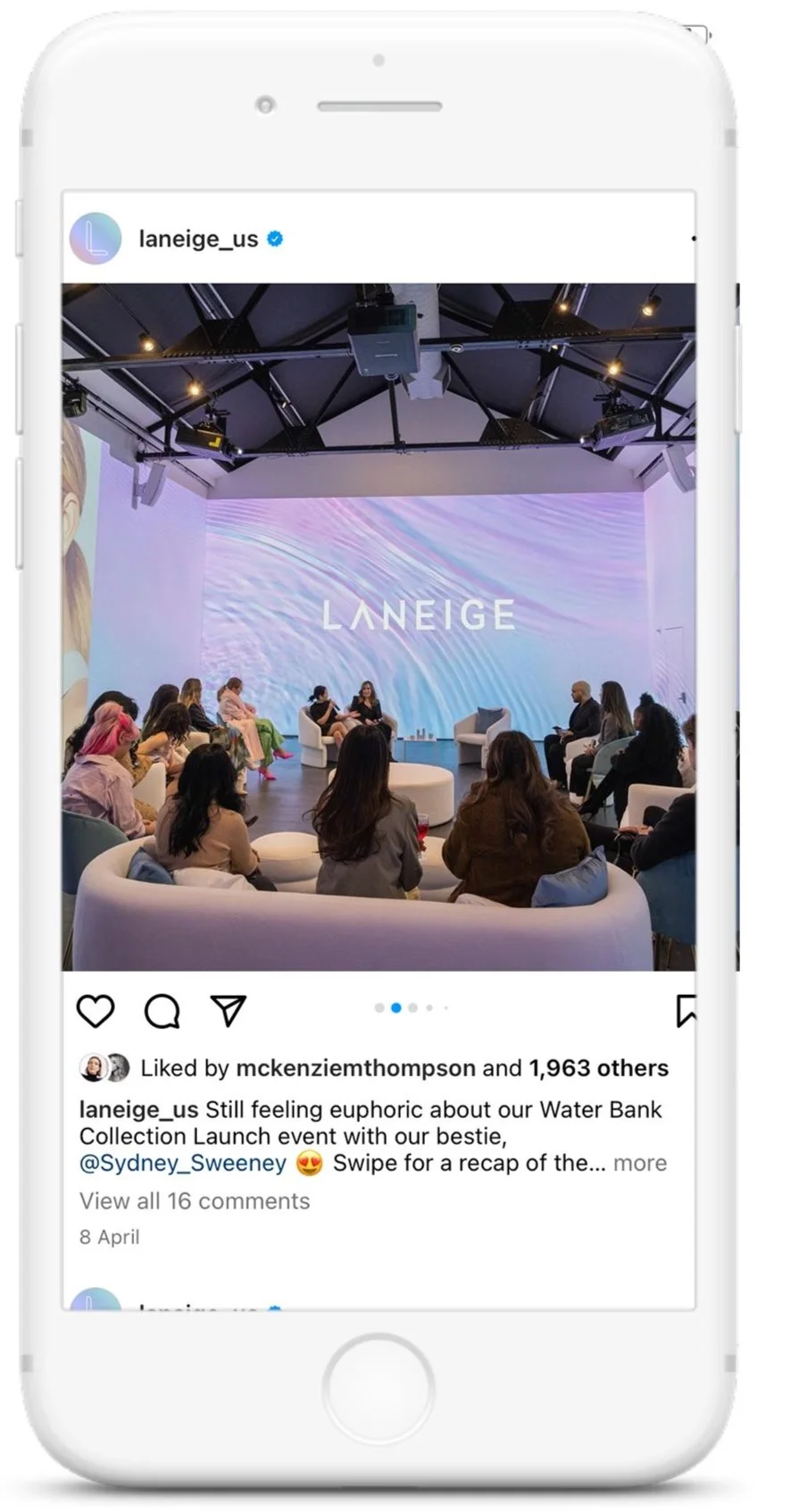Viewport: 791px width, 1512px height.
Task: Select the first carousel dot
Action: [379, 1007]
